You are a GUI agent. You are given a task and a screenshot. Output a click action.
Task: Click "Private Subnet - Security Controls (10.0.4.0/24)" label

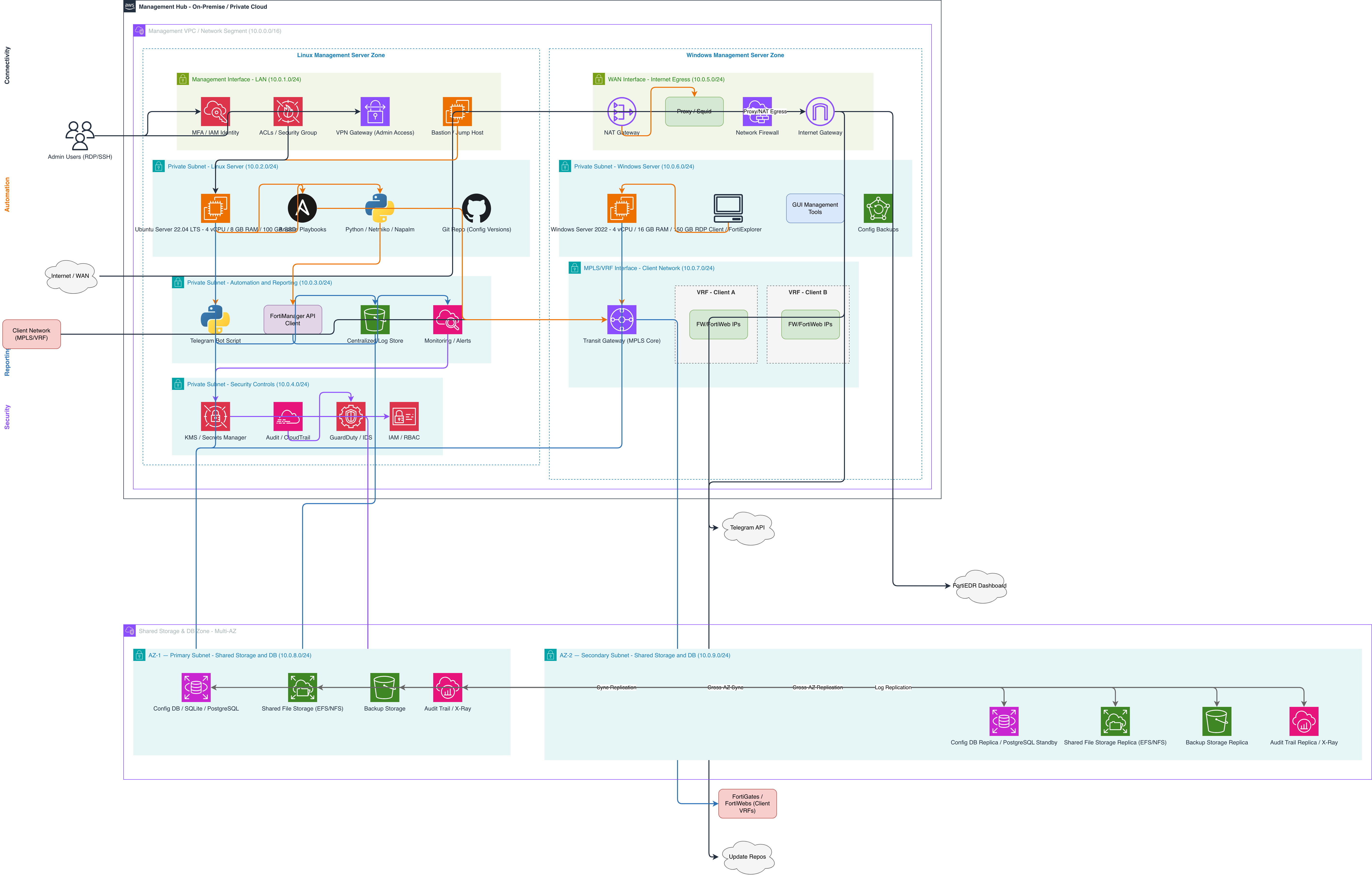click(248, 385)
